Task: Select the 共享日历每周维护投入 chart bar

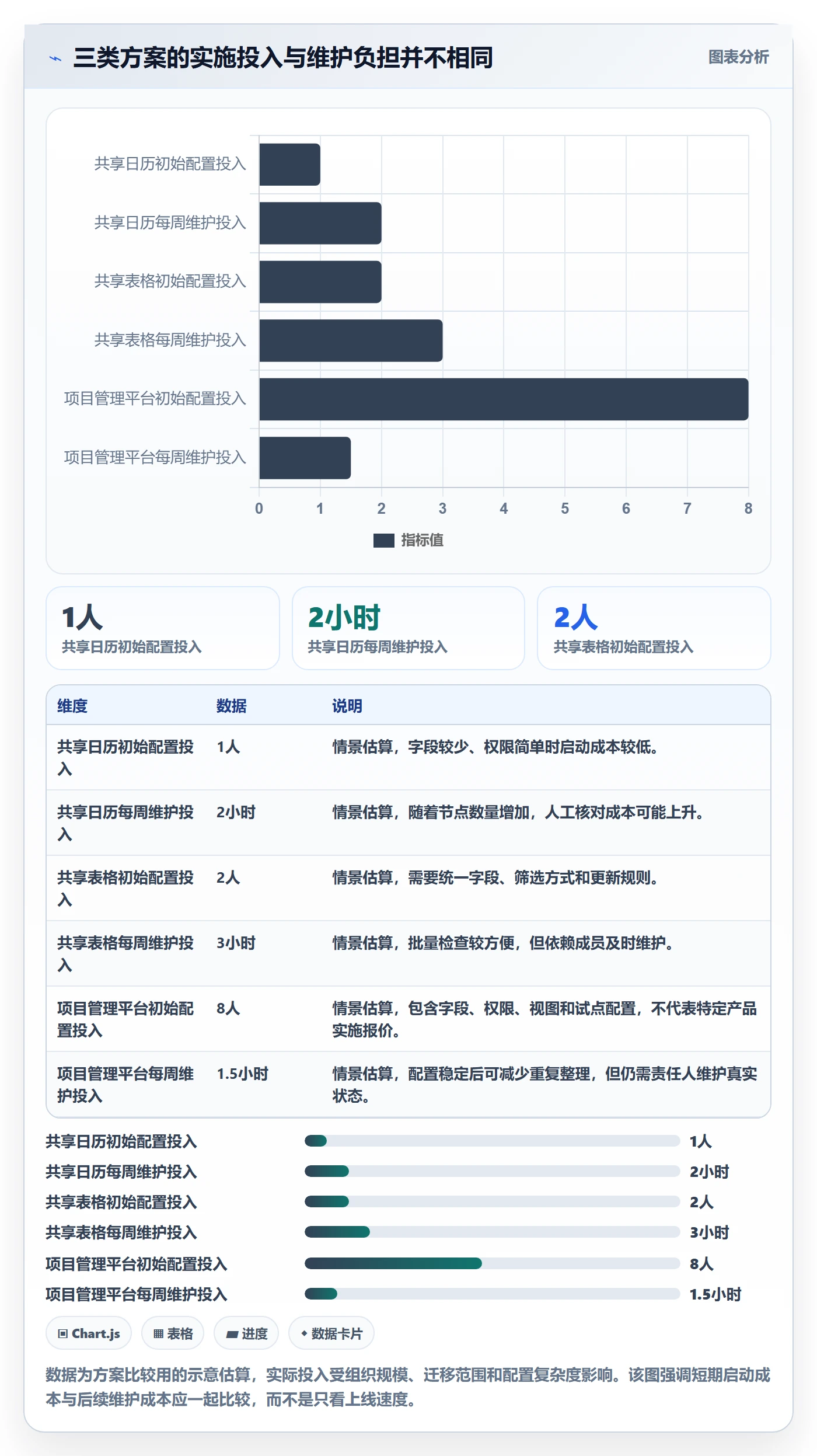Action: 320,223
